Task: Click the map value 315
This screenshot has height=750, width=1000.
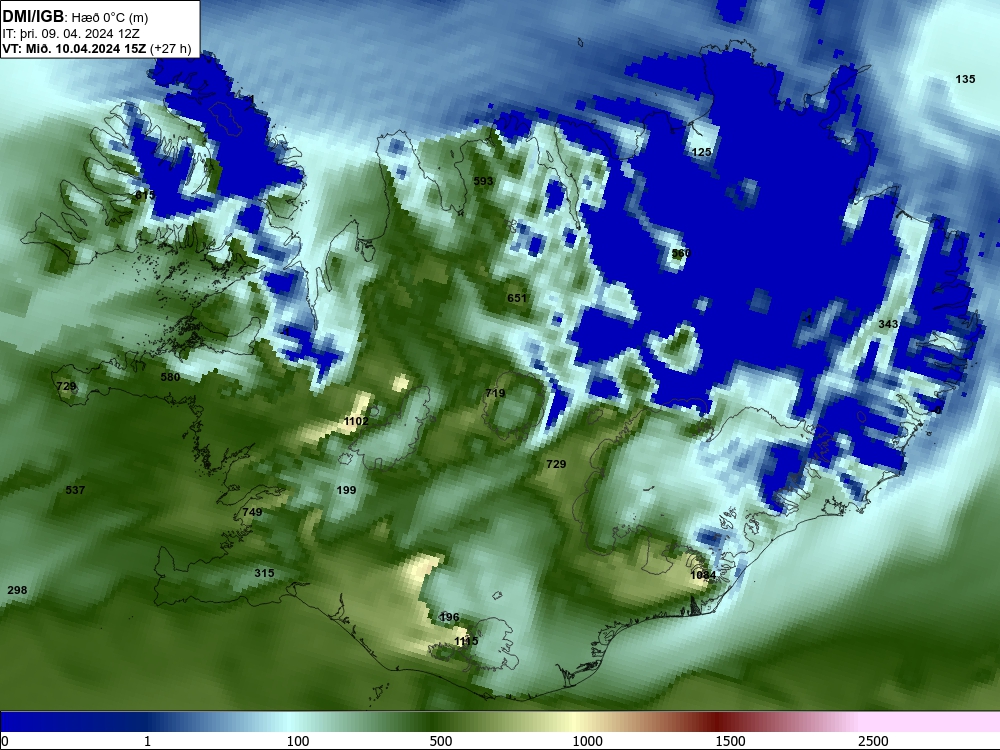Action: click(264, 573)
